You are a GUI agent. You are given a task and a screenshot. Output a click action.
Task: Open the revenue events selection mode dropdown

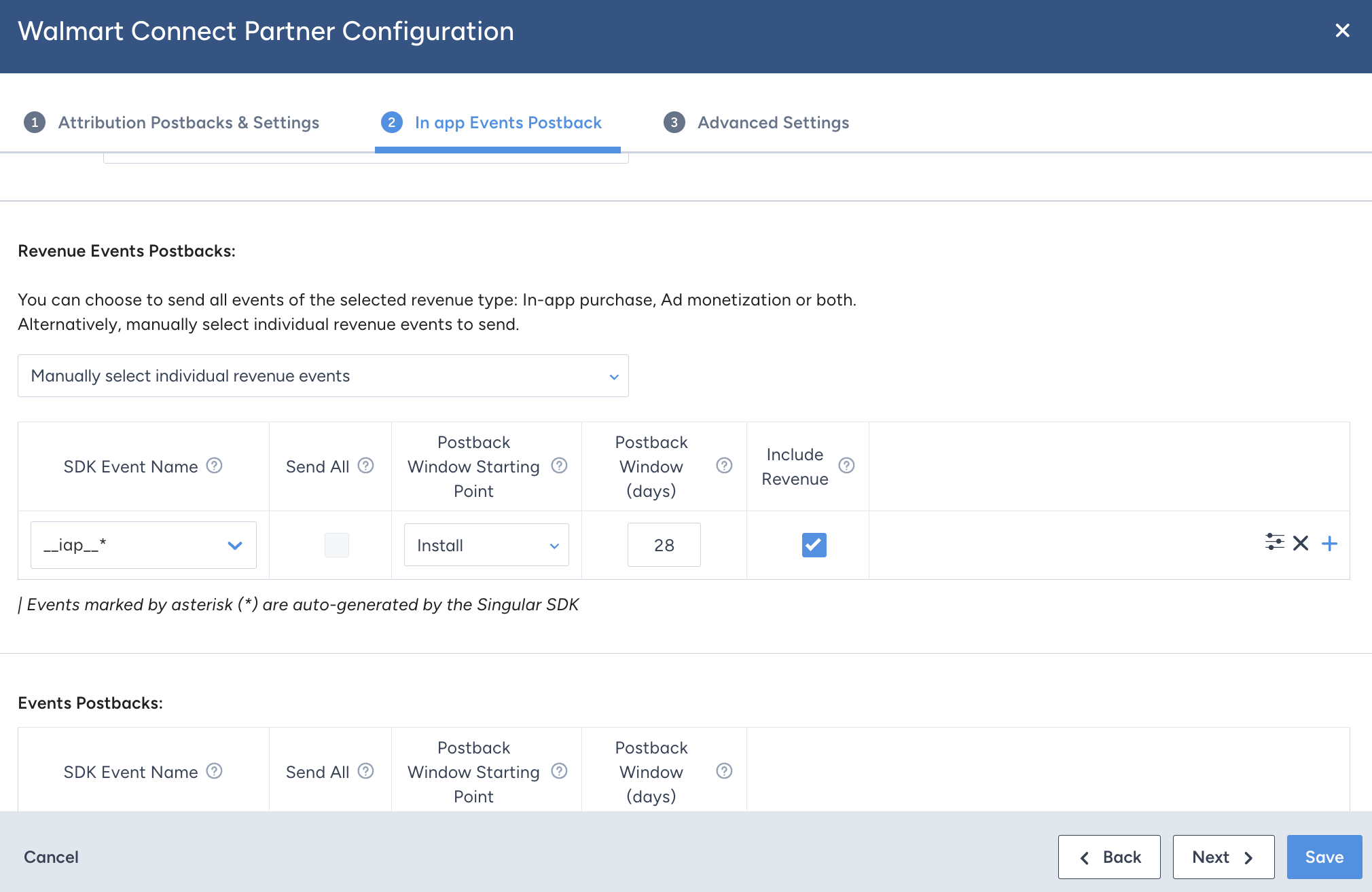[x=323, y=376]
